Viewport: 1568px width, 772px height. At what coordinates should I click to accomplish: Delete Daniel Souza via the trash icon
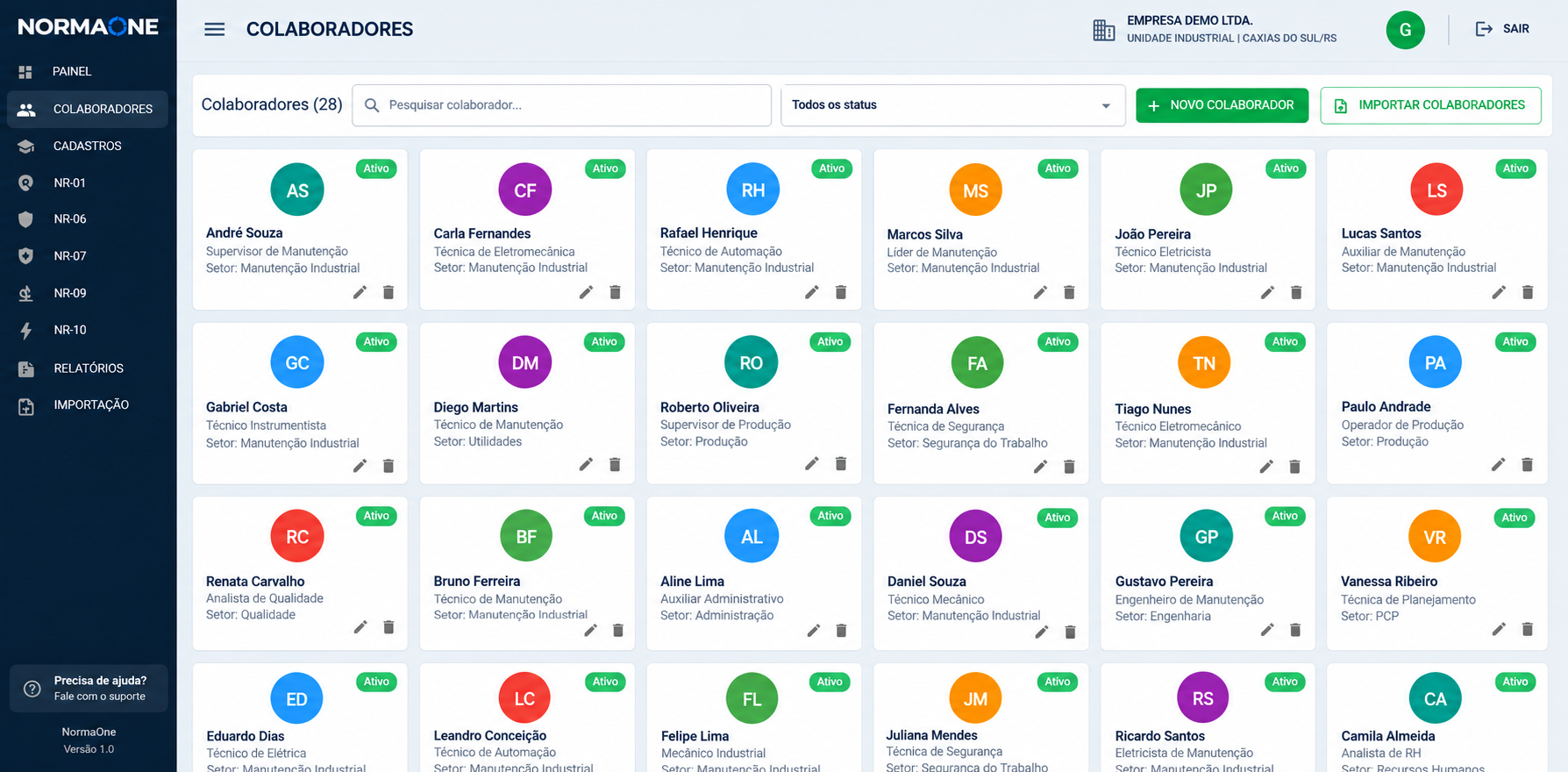(x=1070, y=632)
